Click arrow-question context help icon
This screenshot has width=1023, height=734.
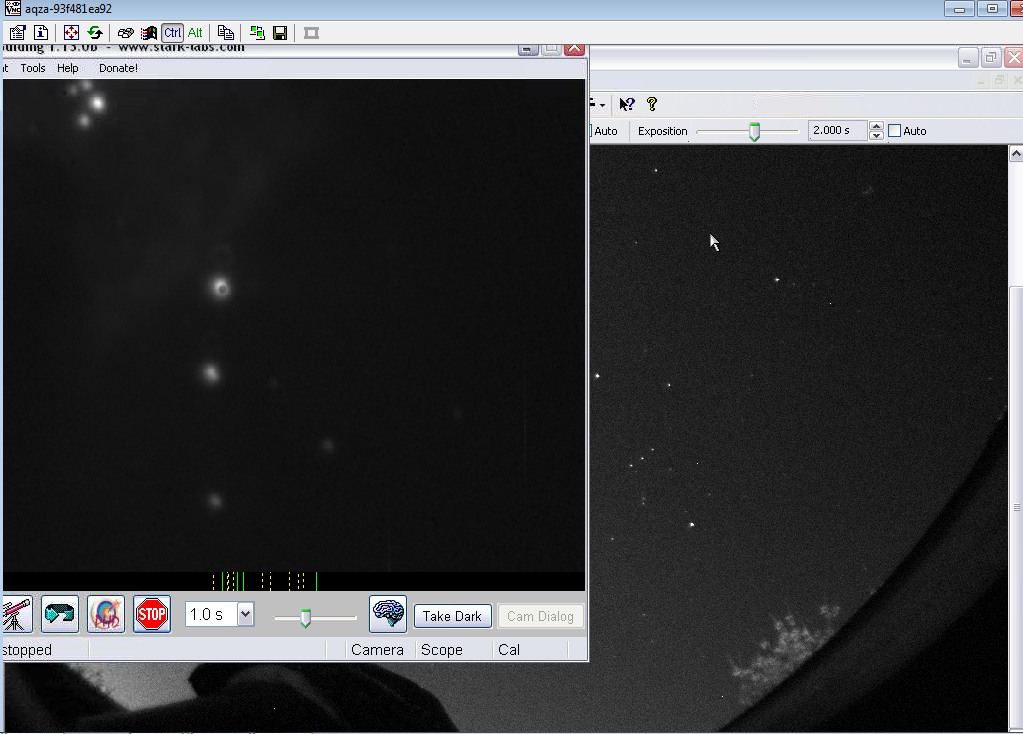click(627, 104)
